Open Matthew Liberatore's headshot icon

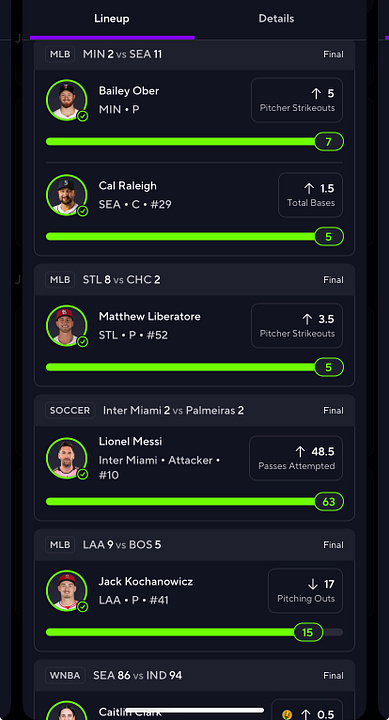click(x=67, y=326)
